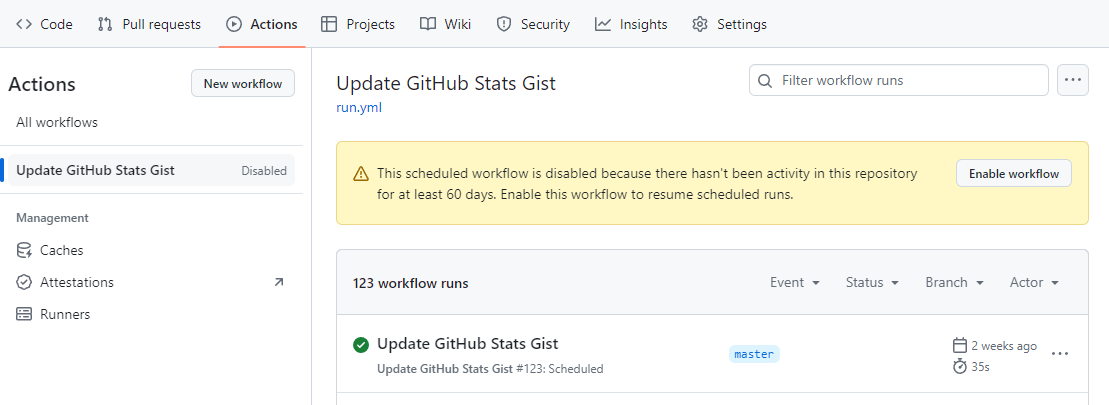The image size is (1109, 405).
Task: Open the run.yml file link
Action: 359,107
